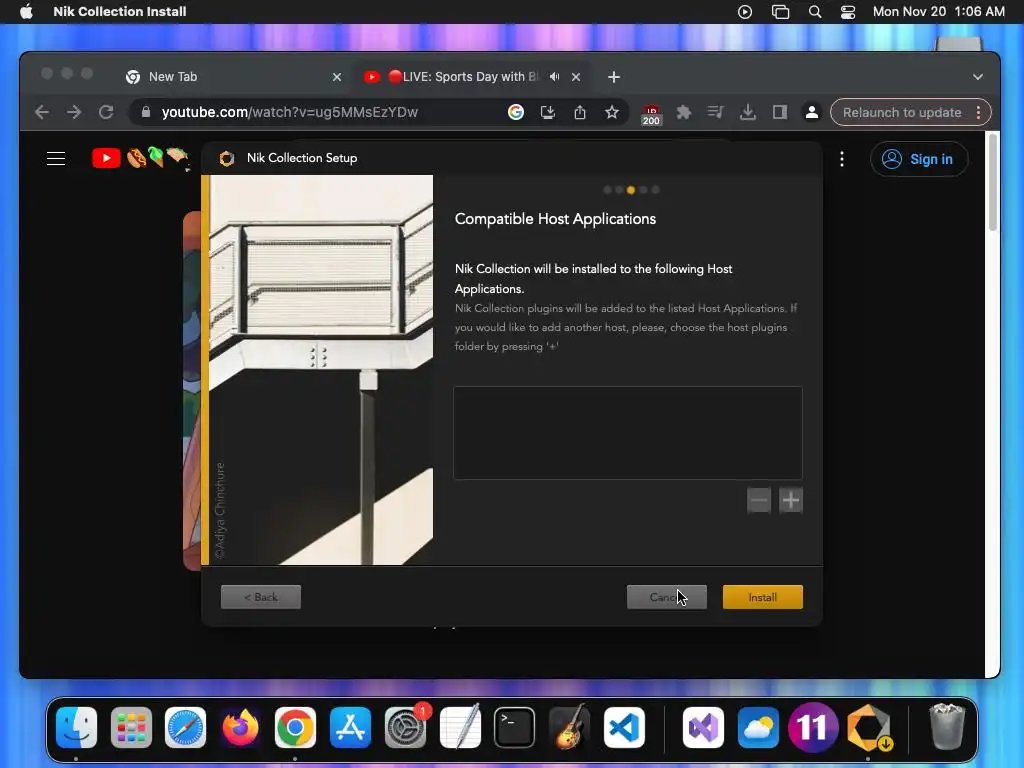
Task: Open Visual Studio Code from the Dock
Action: [x=624, y=727]
